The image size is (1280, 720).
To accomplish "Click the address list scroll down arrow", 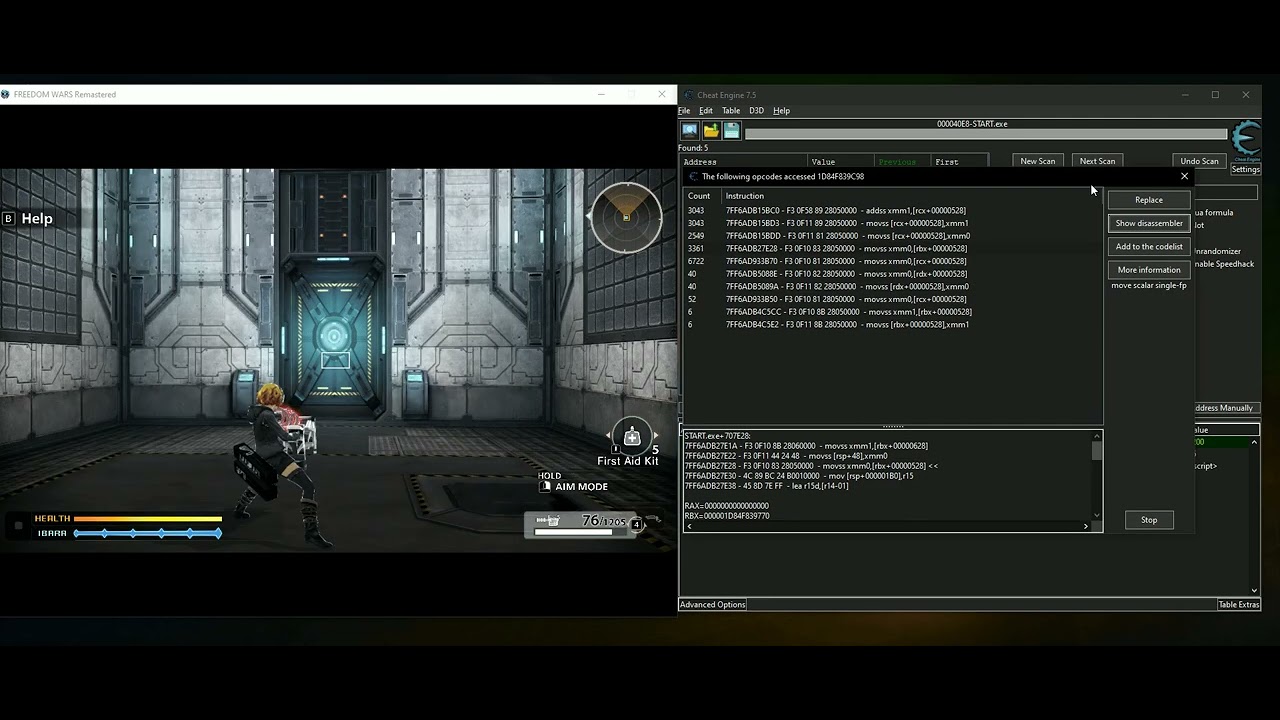I will coord(1255,590).
